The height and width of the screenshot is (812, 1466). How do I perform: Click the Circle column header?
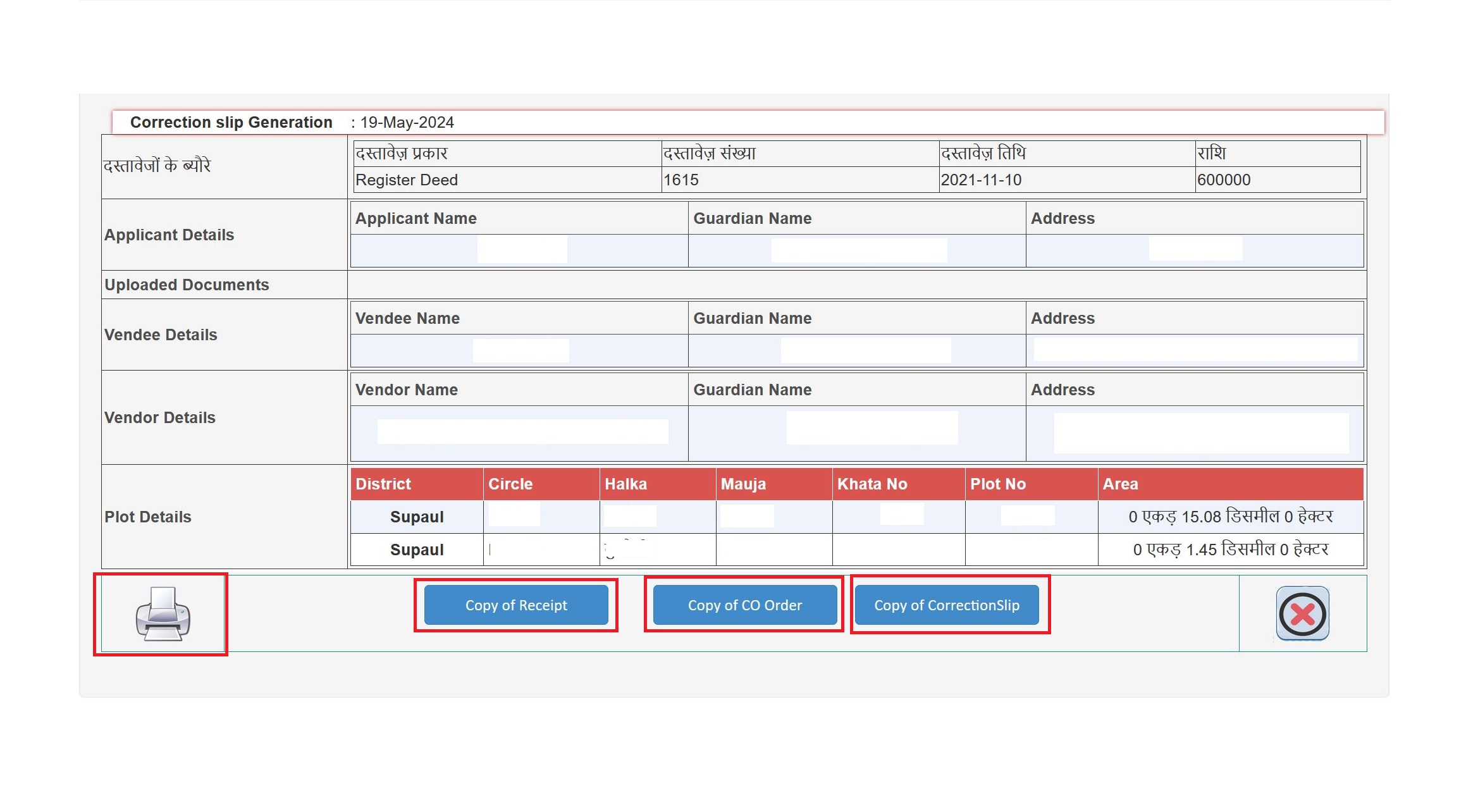(x=510, y=484)
